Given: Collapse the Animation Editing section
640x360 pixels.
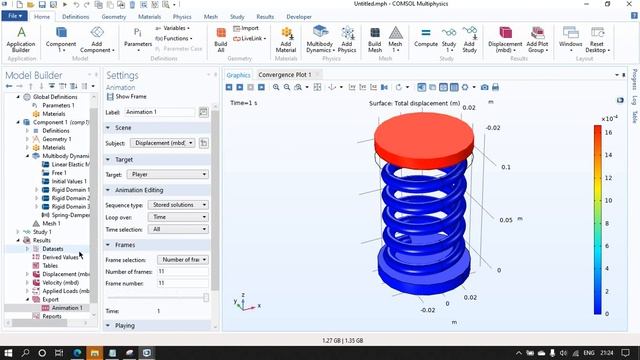Looking at the screenshot, I should click(x=108, y=190).
